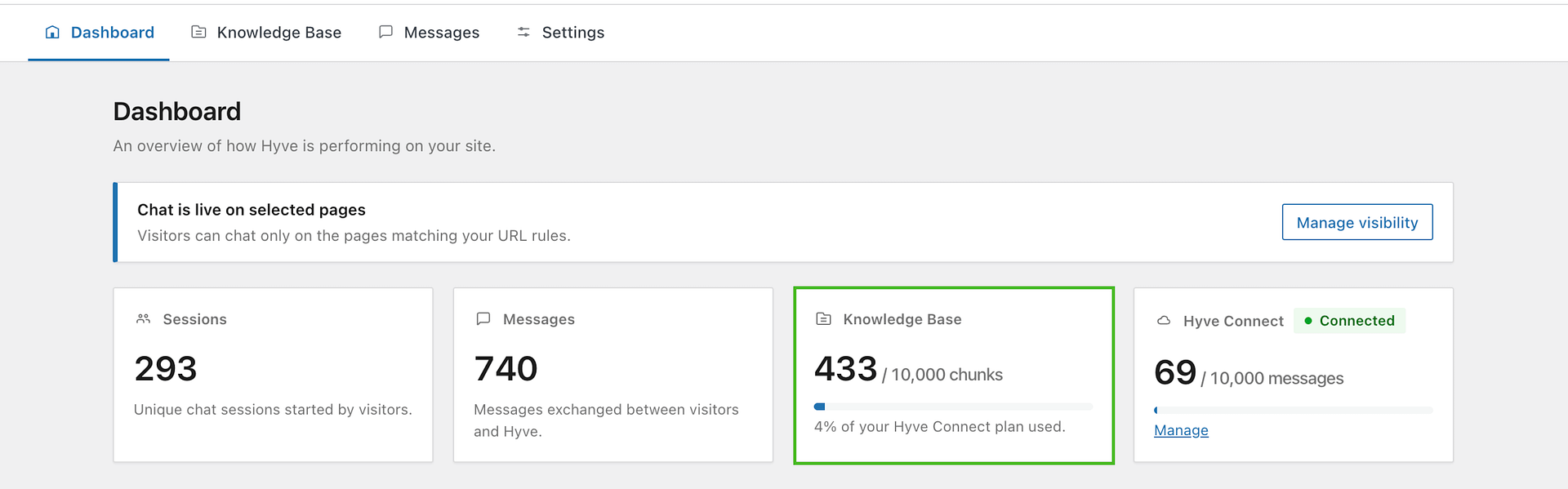Click "Unique chat sessions started by visitors." text
This screenshot has width=1568, height=489.
273,410
